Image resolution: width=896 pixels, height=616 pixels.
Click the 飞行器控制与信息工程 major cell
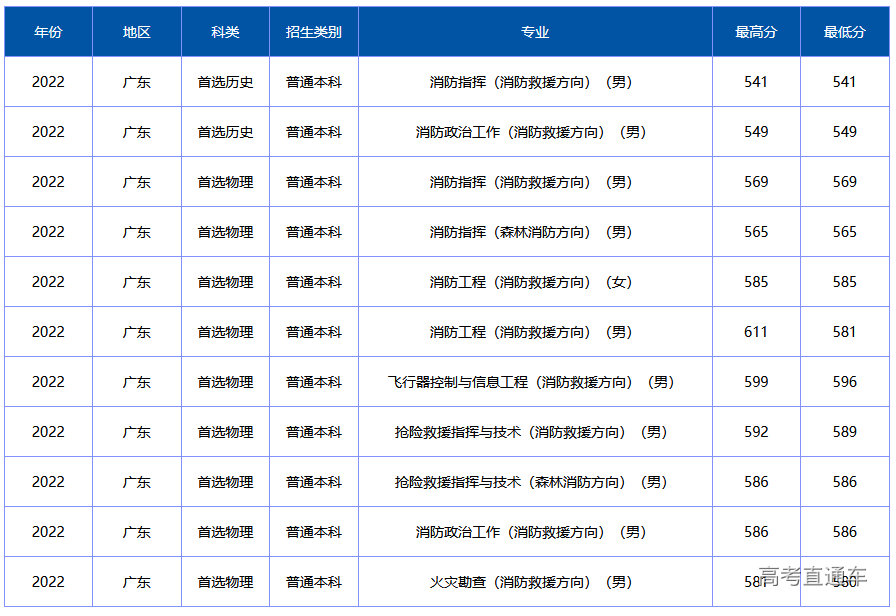click(531, 382)
